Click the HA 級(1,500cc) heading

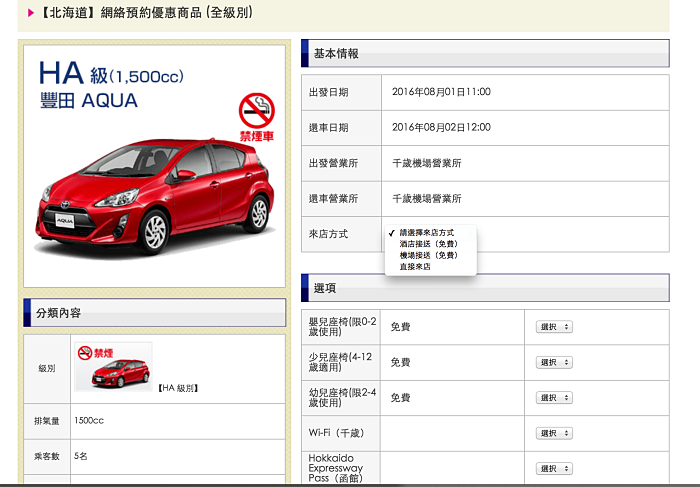point(111,74)
